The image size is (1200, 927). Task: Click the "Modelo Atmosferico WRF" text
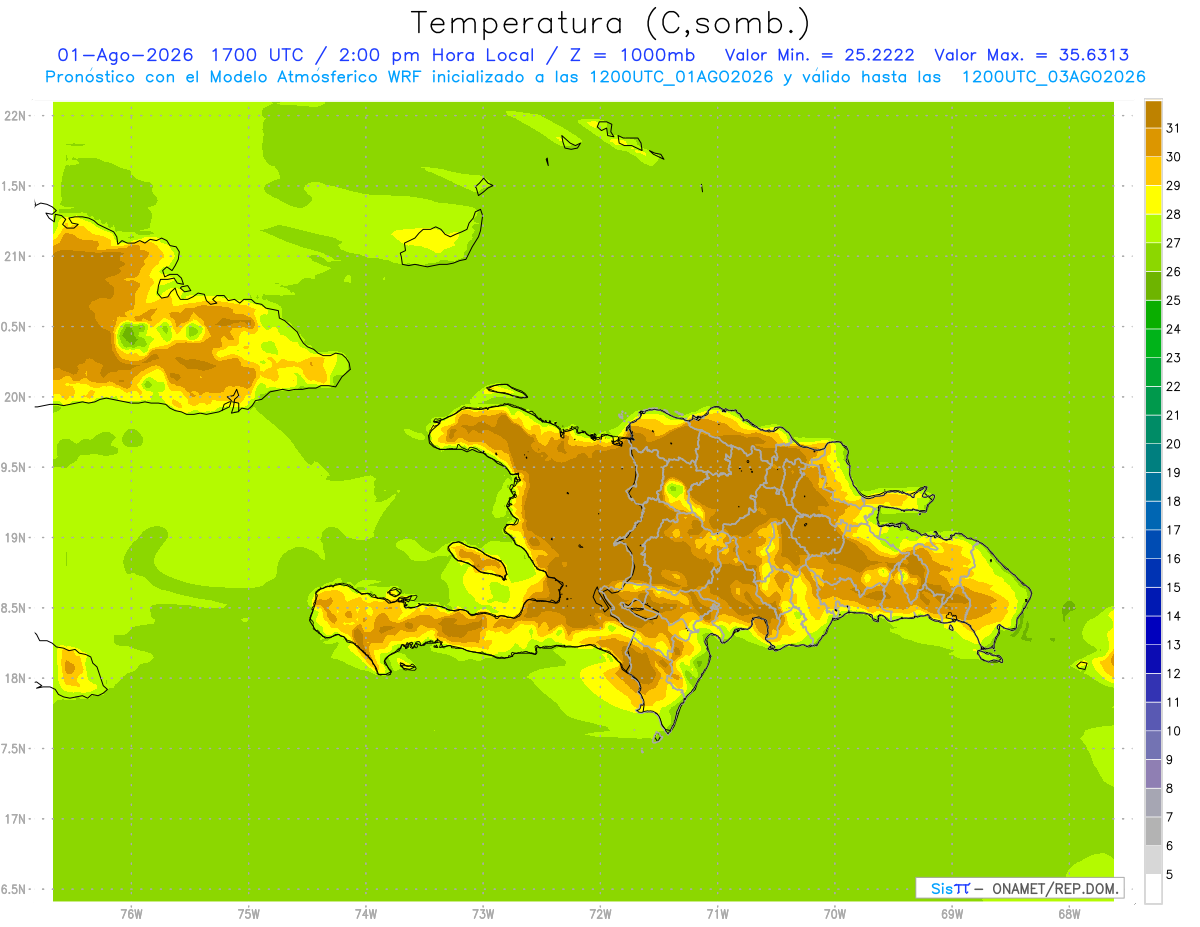(299, 77)
